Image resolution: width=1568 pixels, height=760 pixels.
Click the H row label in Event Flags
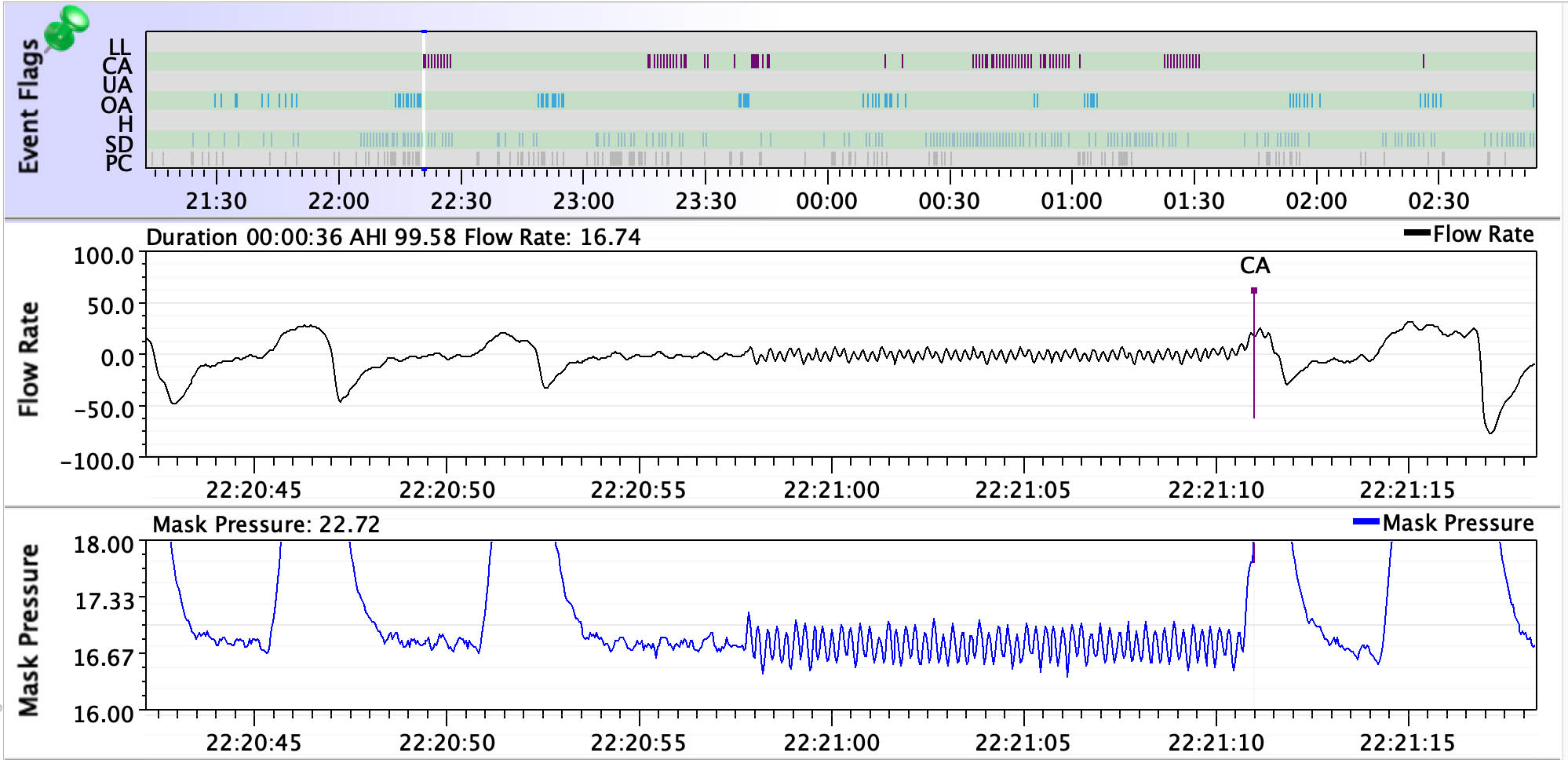click(x=126, y=124)
